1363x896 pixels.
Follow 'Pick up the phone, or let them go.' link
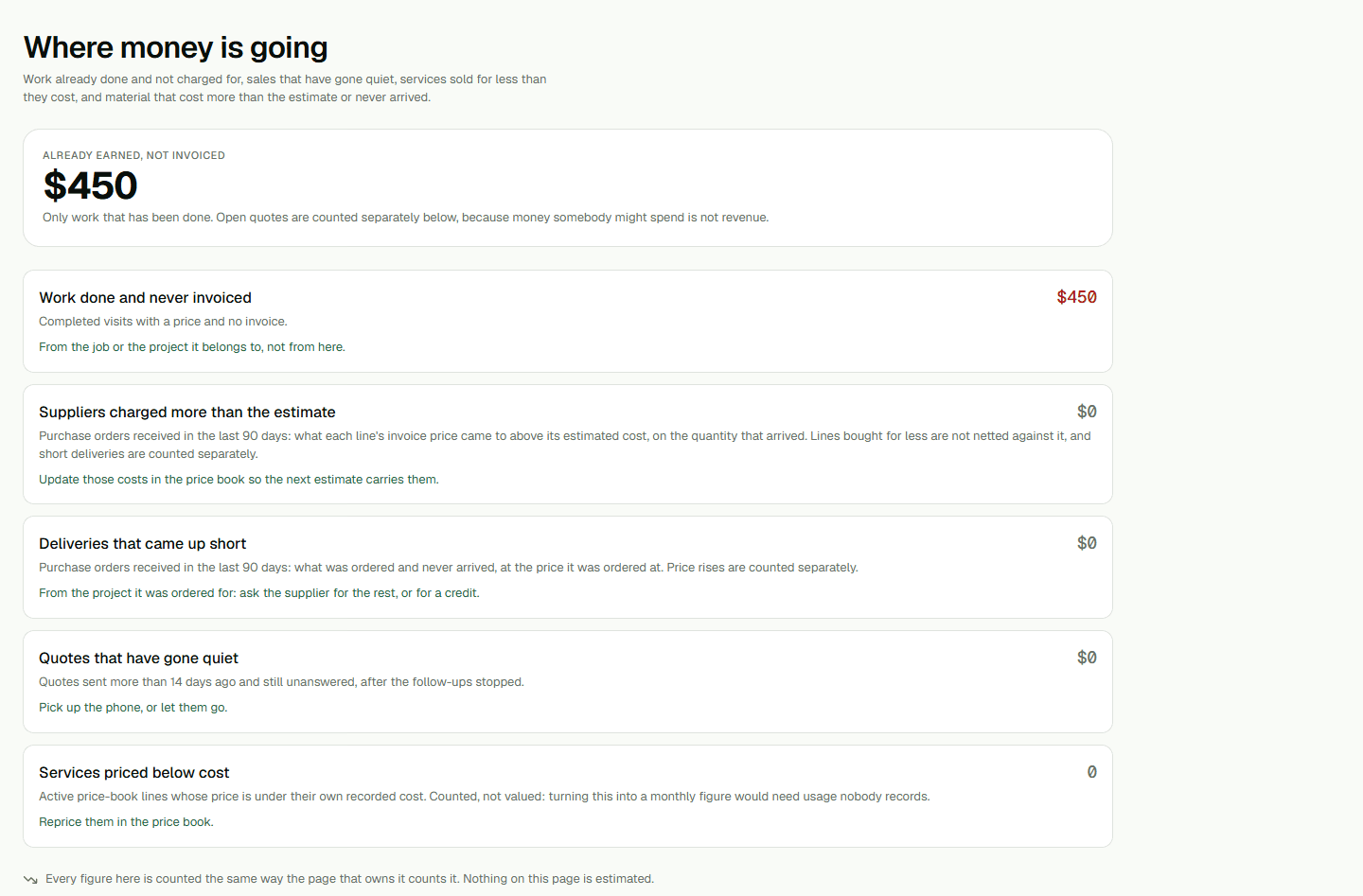click(x=133, y=708)
